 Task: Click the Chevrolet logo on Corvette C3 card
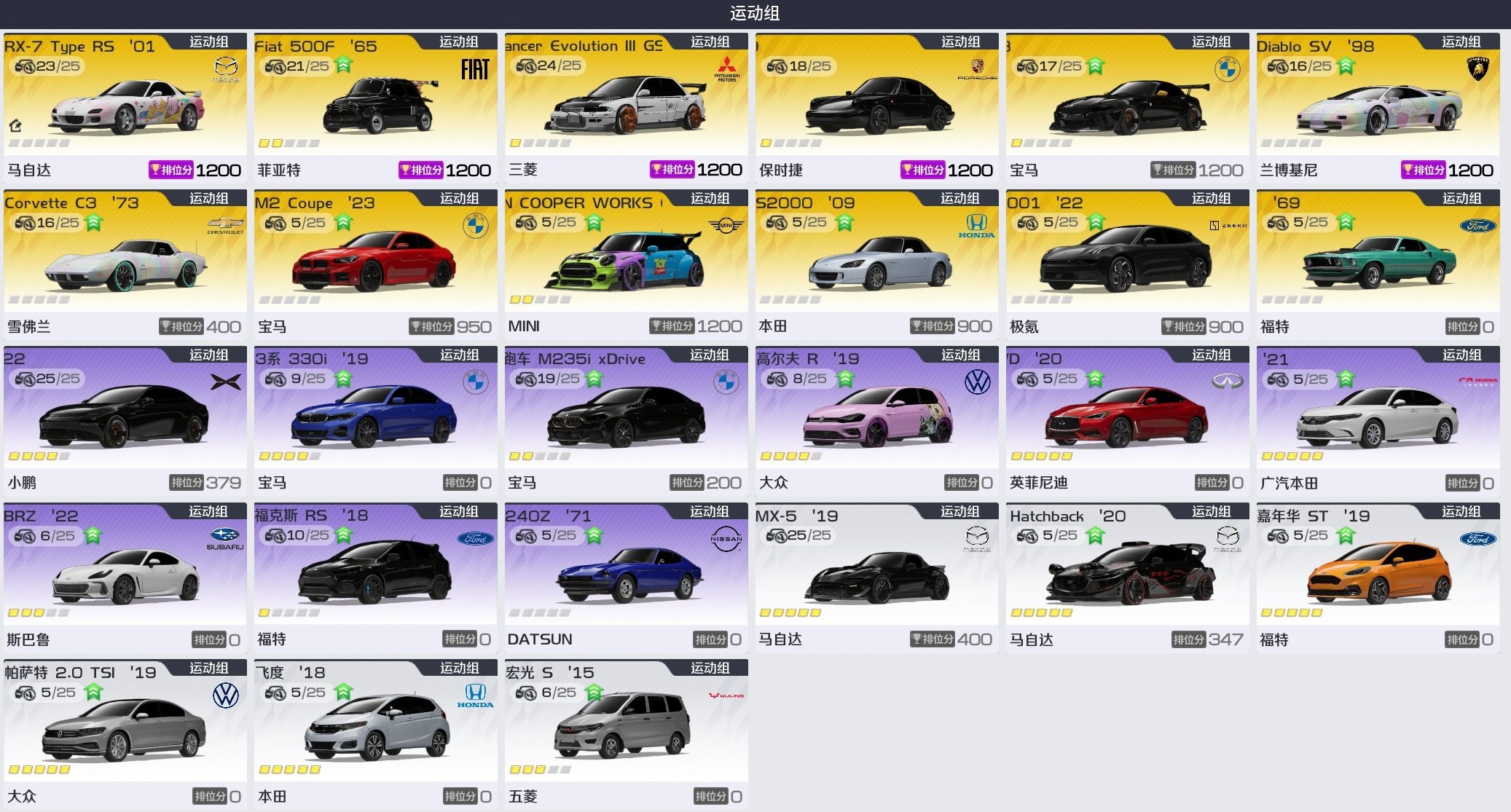226,225
